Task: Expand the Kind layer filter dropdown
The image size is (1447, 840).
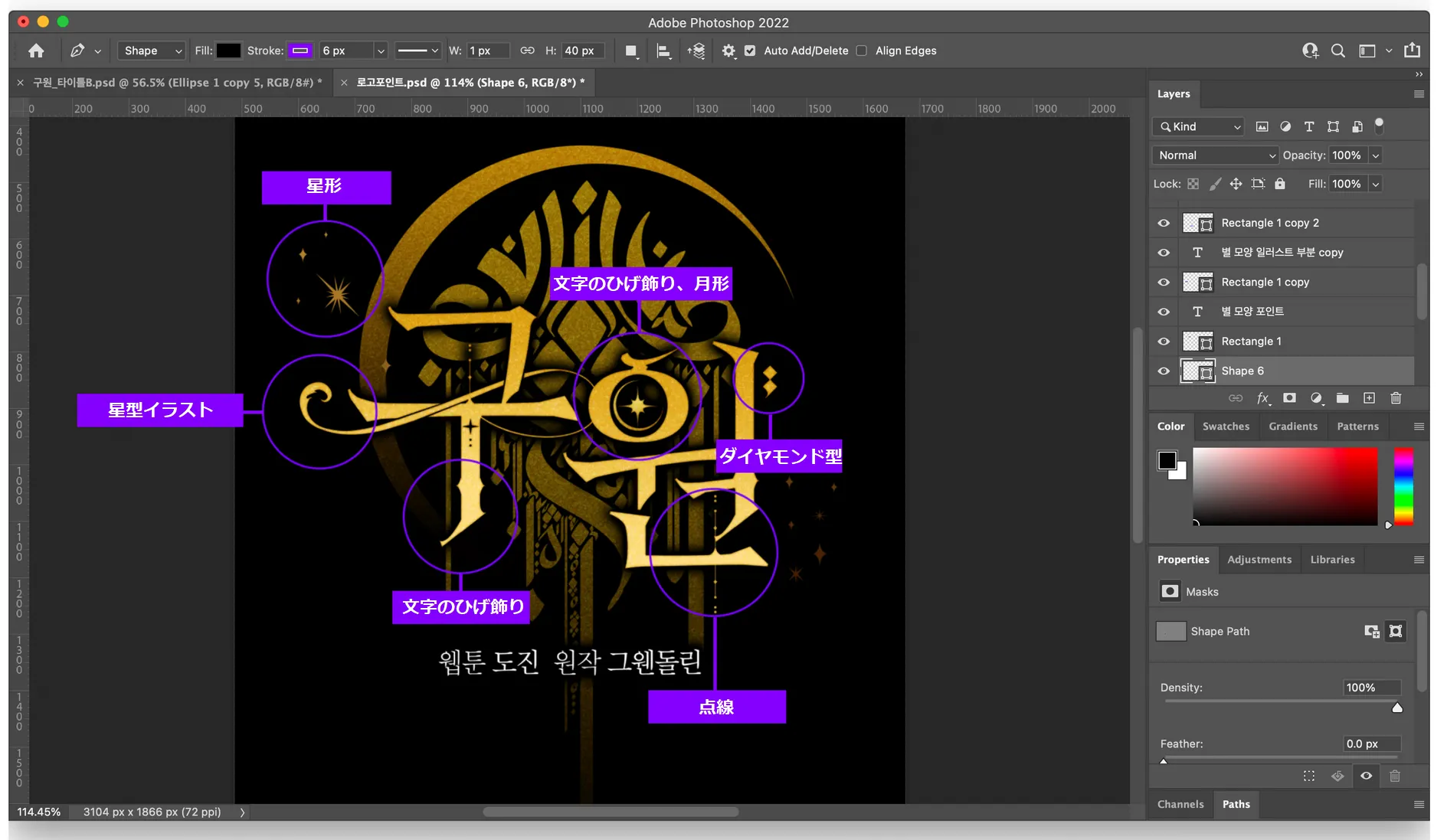Action: click(1199, 127)
